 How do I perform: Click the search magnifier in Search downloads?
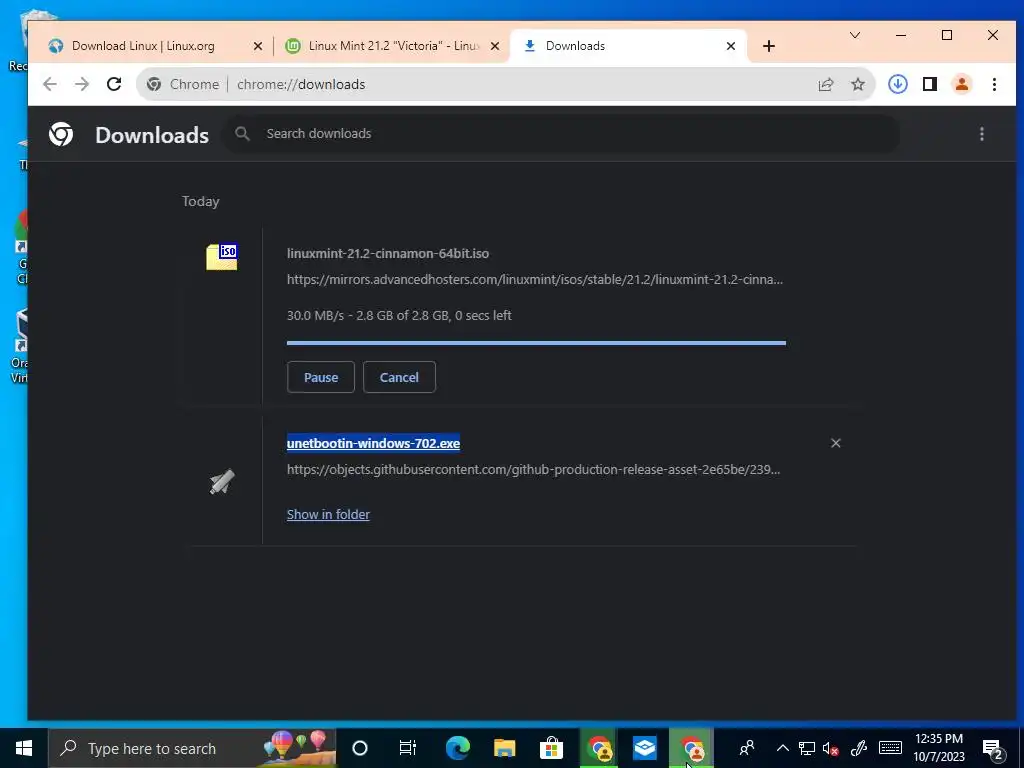(x=242, y=134)
